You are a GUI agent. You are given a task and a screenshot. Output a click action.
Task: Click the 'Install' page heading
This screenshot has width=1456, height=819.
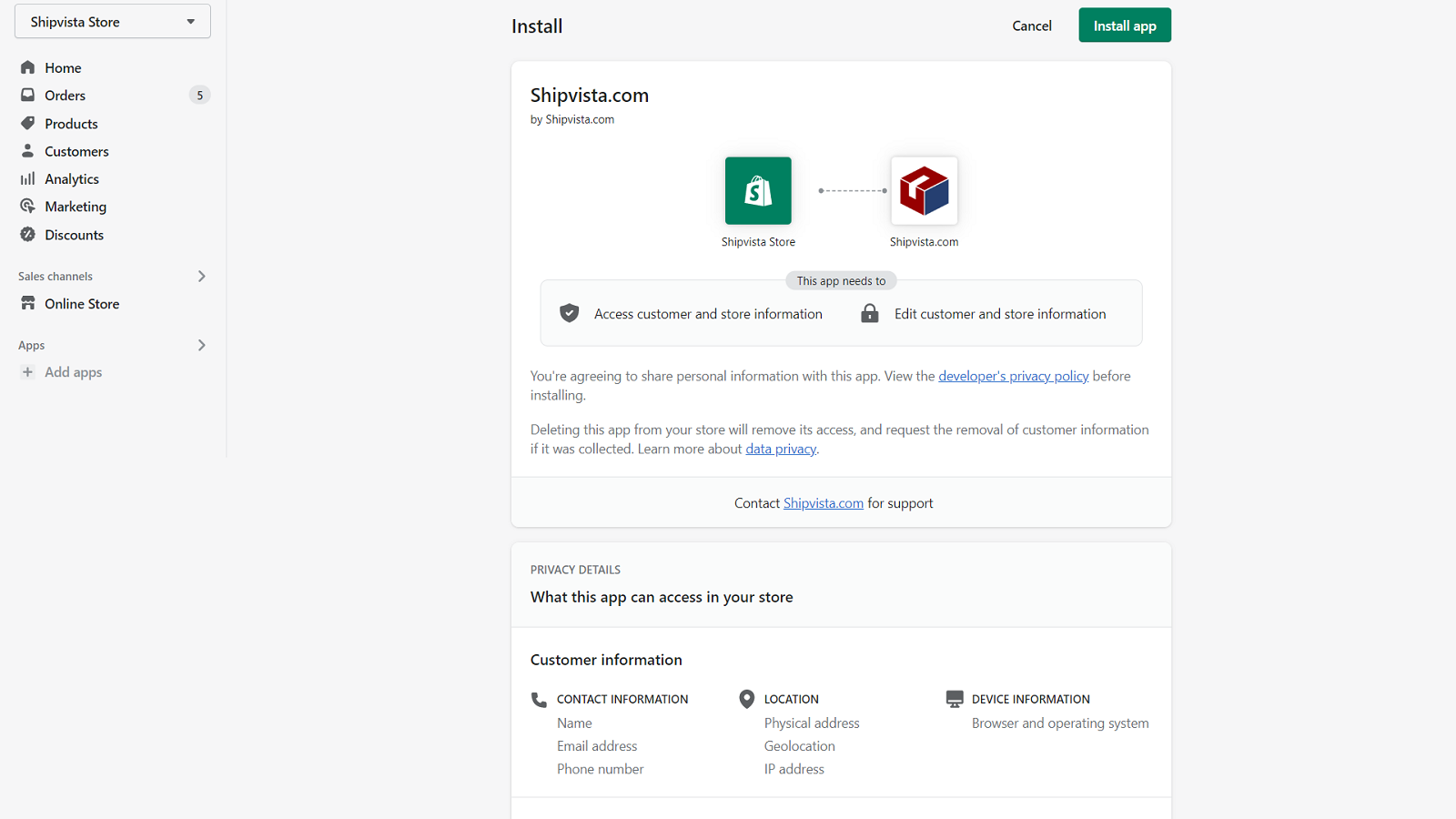[x=537, y=26]
